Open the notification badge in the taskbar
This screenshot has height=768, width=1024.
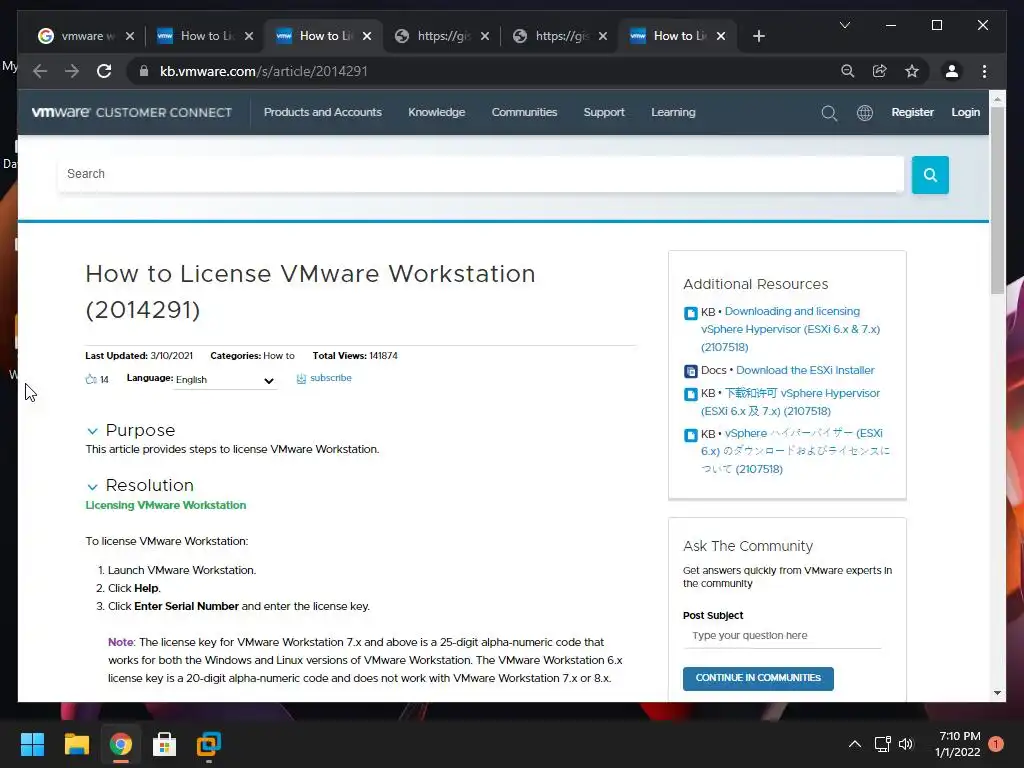coord(996,744)
